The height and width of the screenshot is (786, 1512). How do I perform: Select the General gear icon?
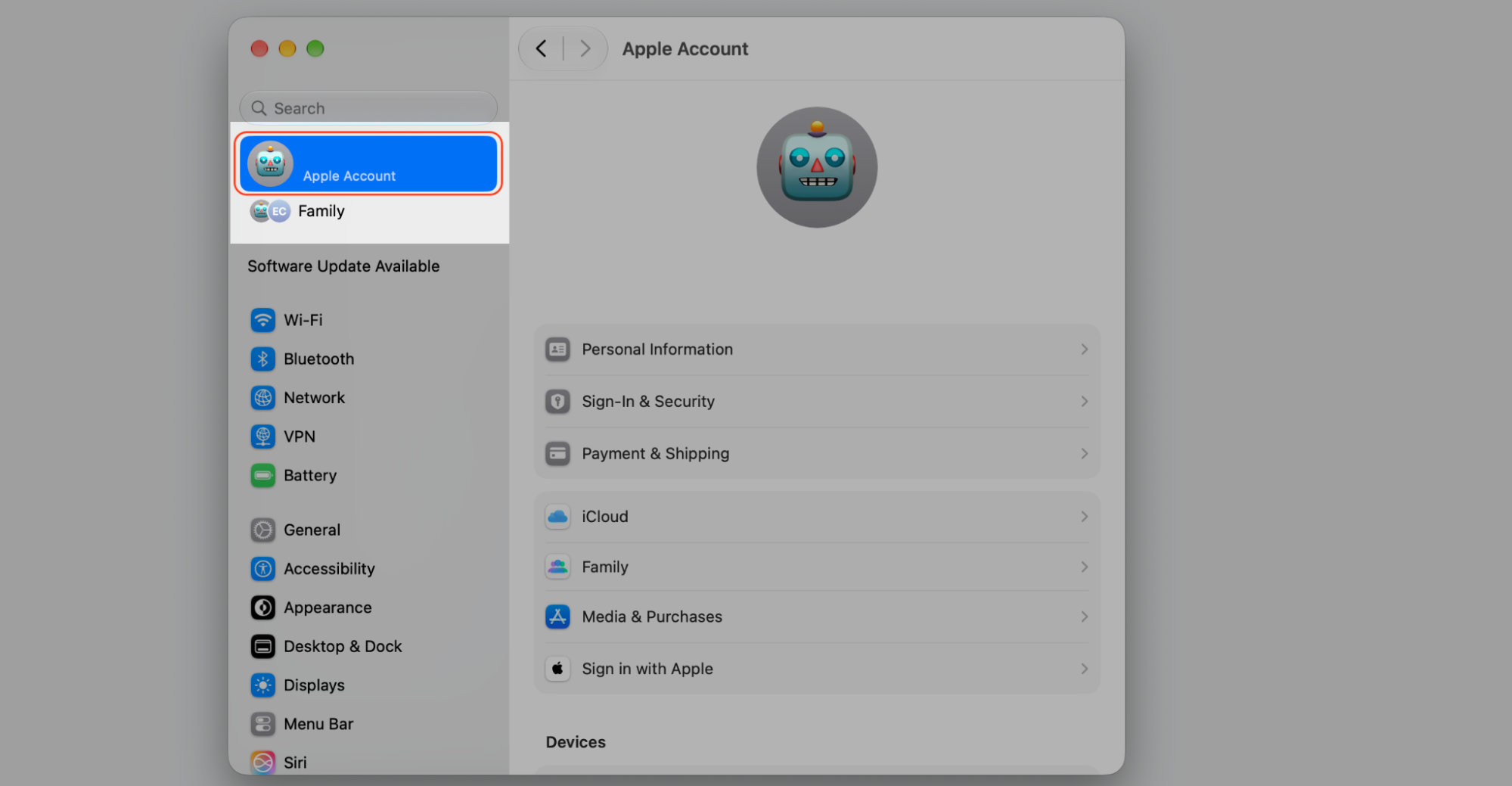pyautogui.click(x=262, y=530)
